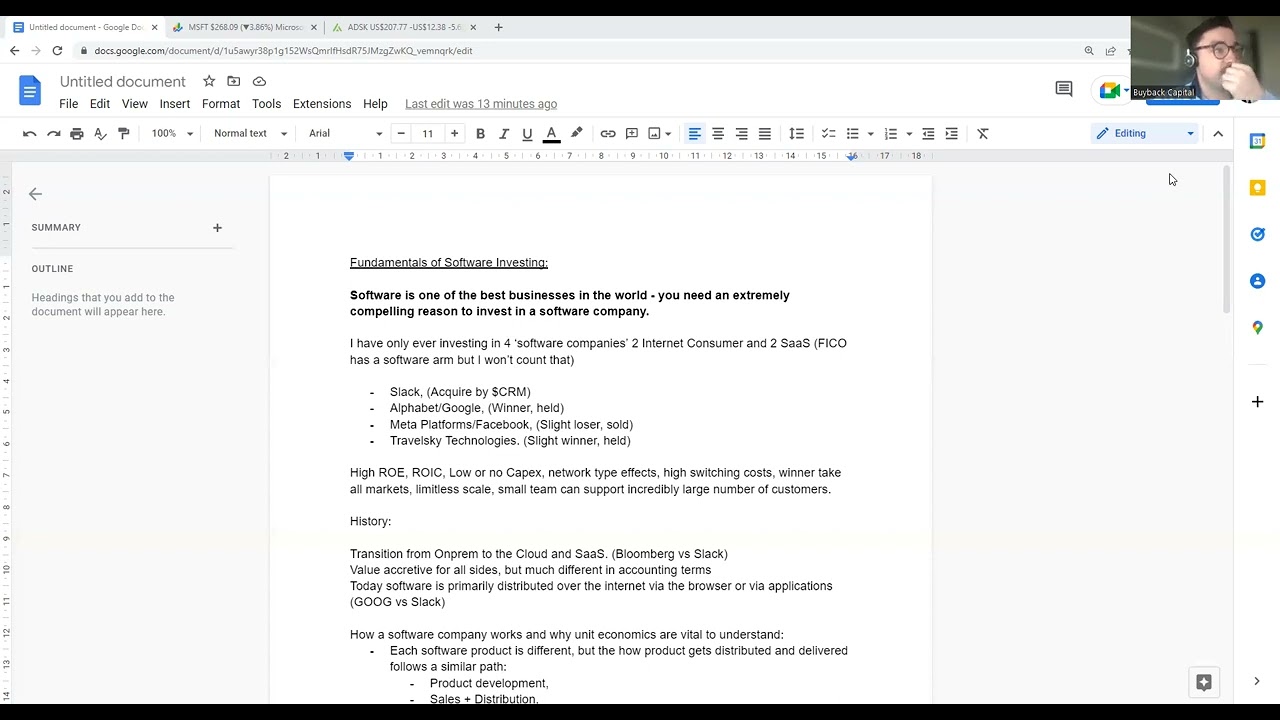Click the numbered list icon
The height and width of the screenshot is (720, 1280).
point(891,133)
